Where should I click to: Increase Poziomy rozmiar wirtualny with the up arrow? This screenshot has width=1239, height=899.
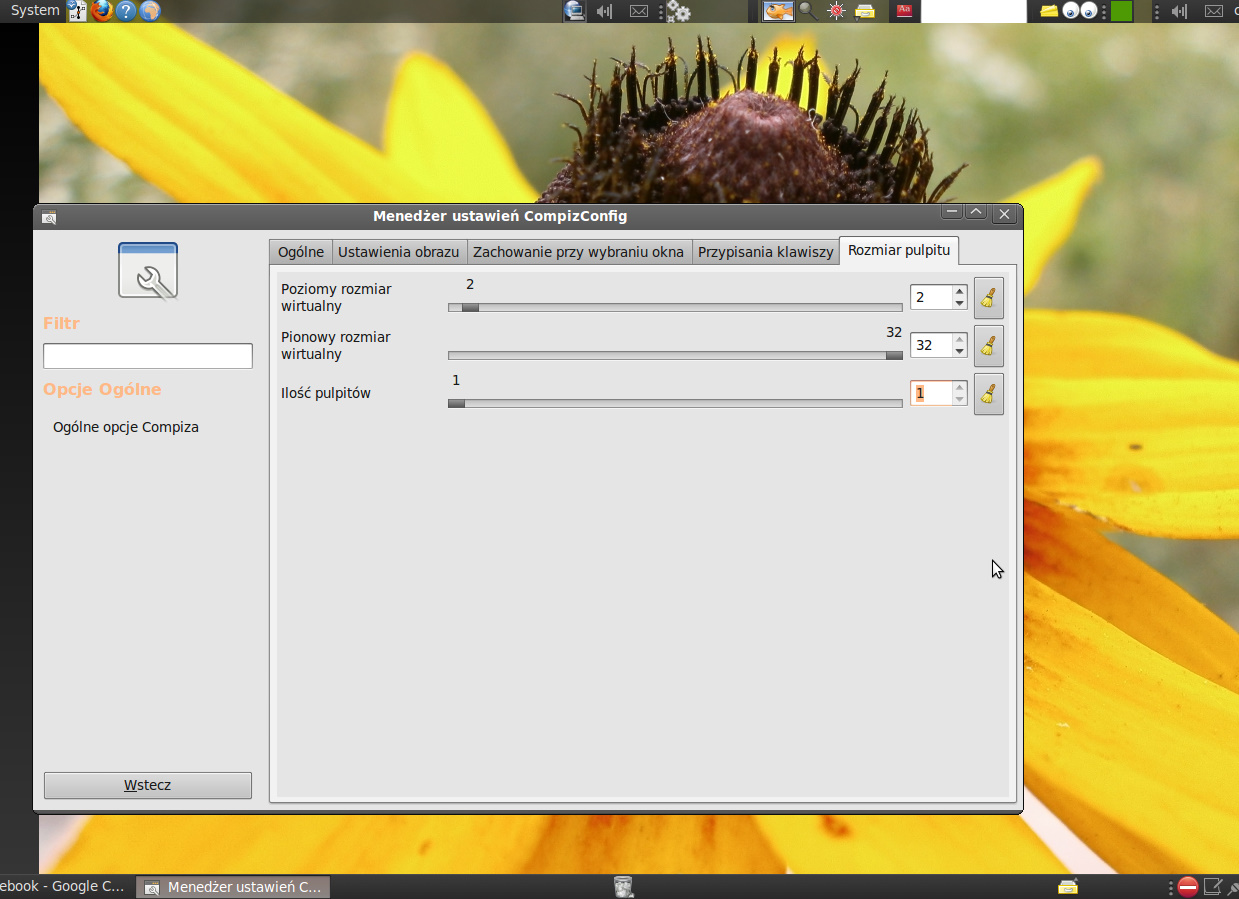coord(960,291)
